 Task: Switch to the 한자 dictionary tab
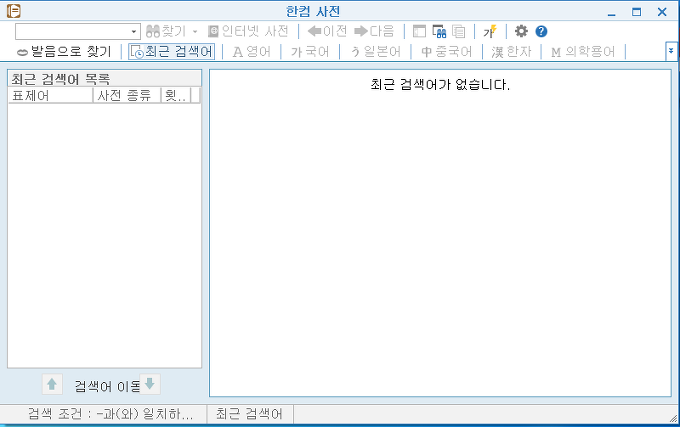[512, 52]
